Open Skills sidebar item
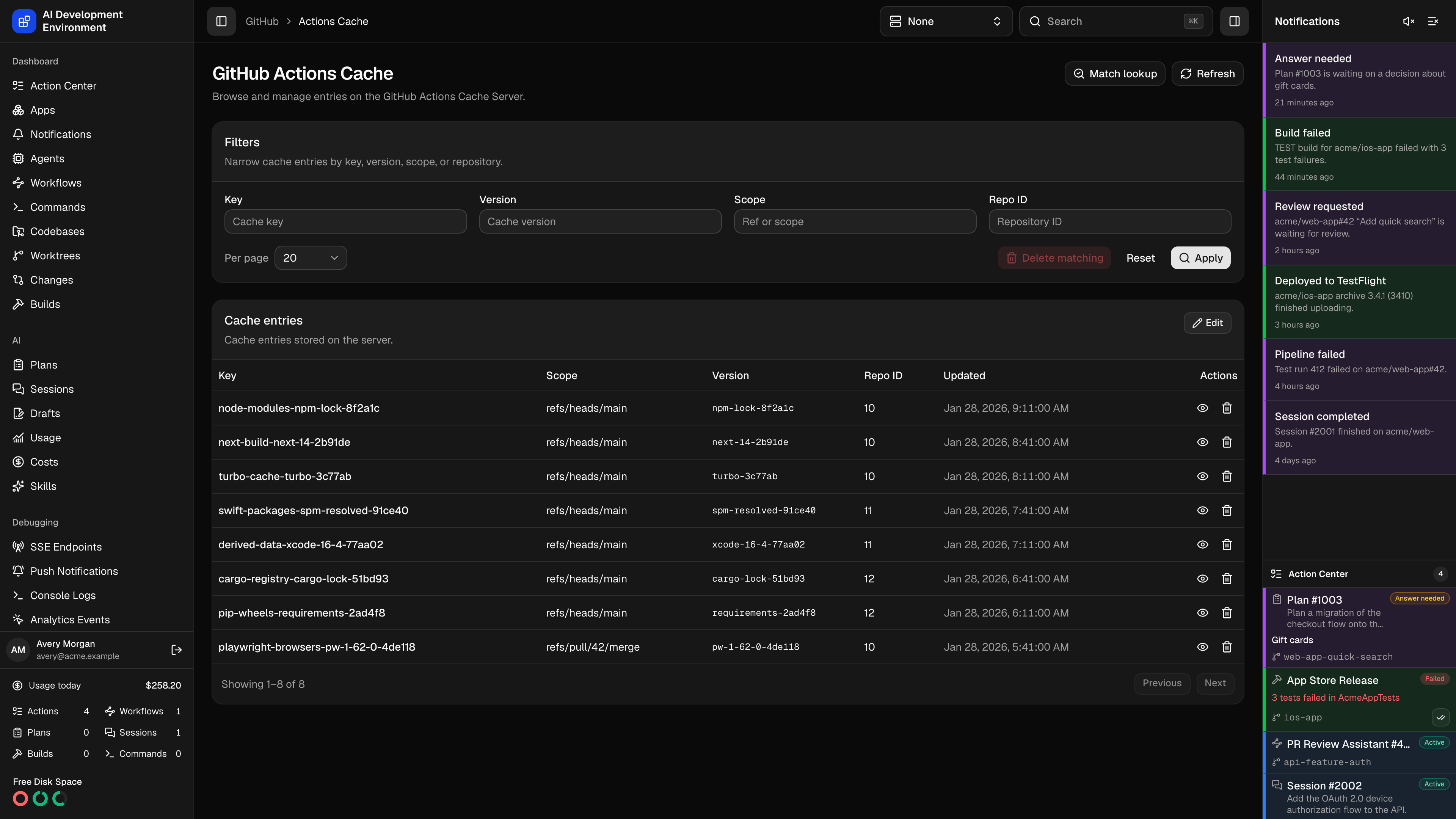 pos(97,486)
